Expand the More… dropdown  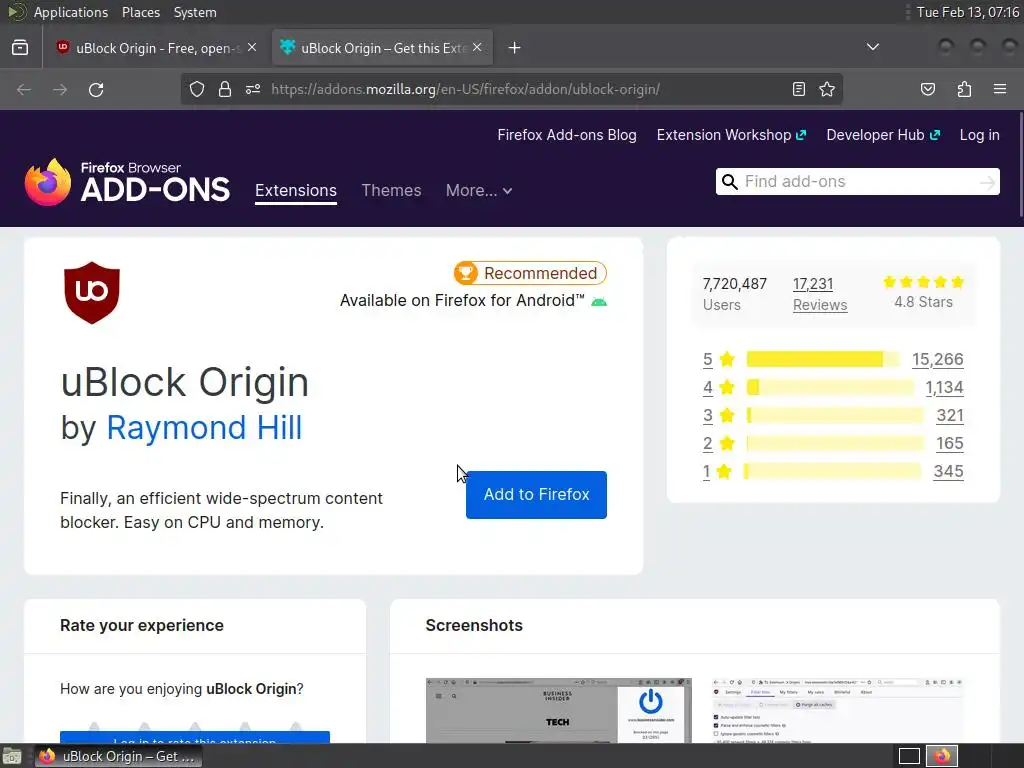(x=479, y=191)
